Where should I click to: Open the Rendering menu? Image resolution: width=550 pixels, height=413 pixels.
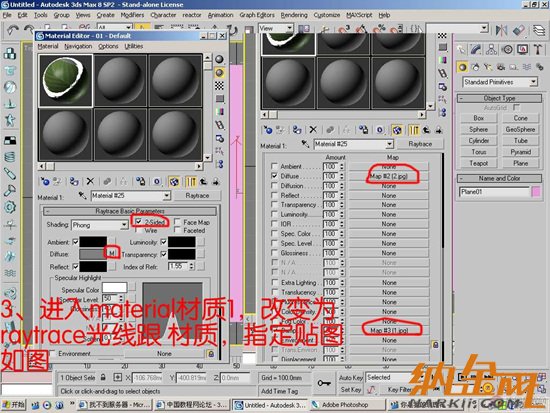[294, 15]
